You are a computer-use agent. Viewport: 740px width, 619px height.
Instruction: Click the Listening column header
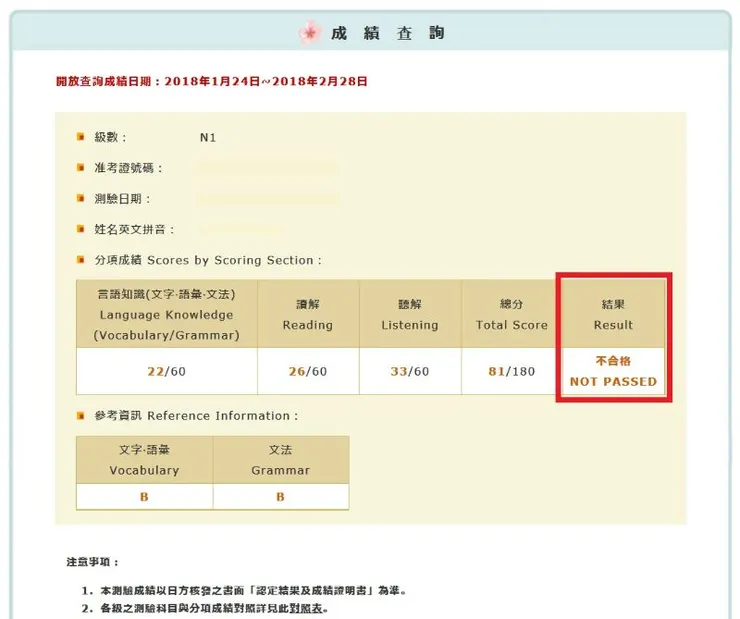pos(410,314)
